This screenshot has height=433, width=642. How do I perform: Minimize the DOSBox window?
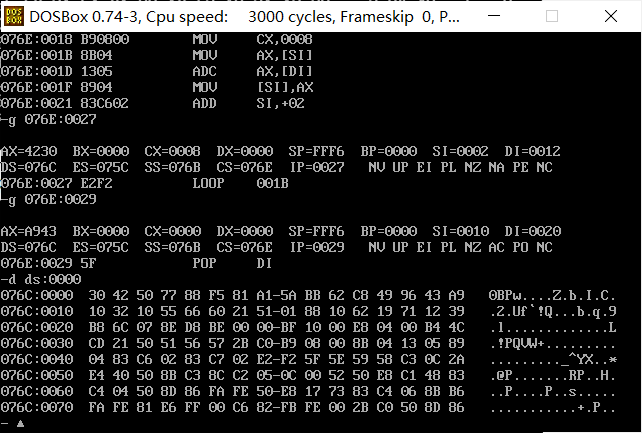(x=494, y=16)
